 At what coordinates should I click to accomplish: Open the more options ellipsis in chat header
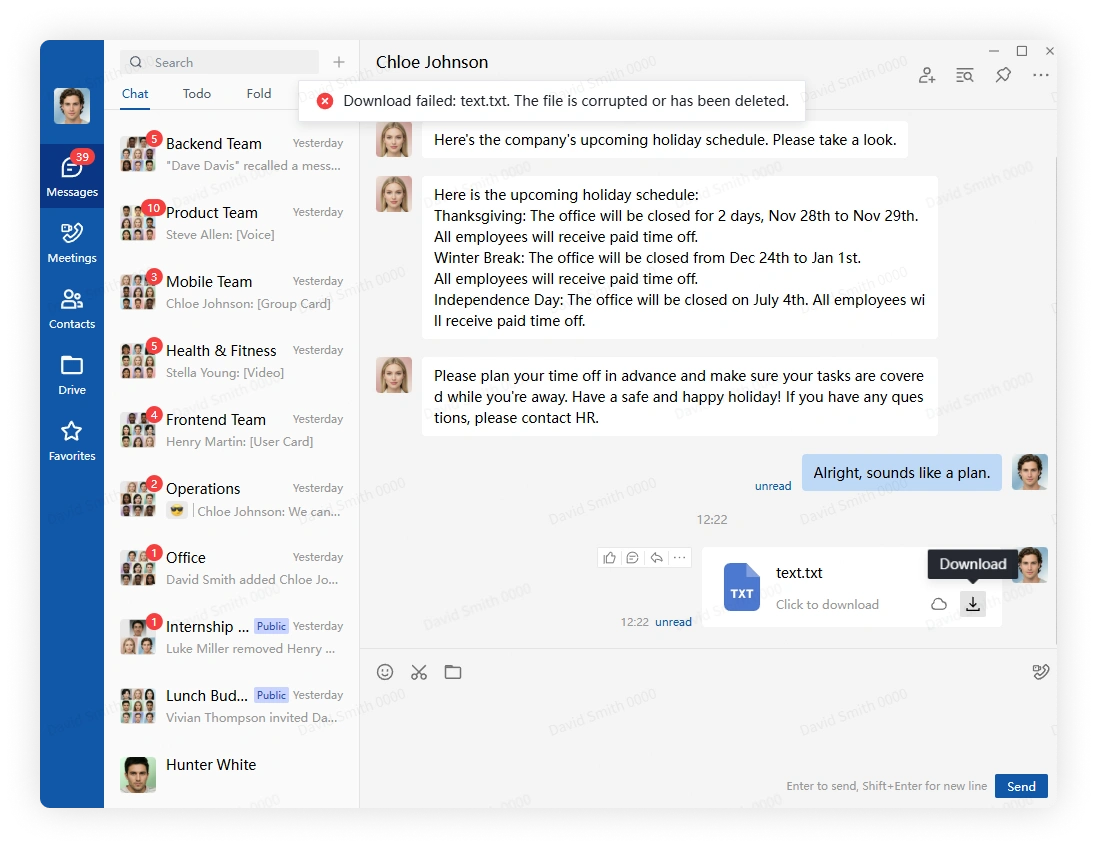(x=1041, y=75)
